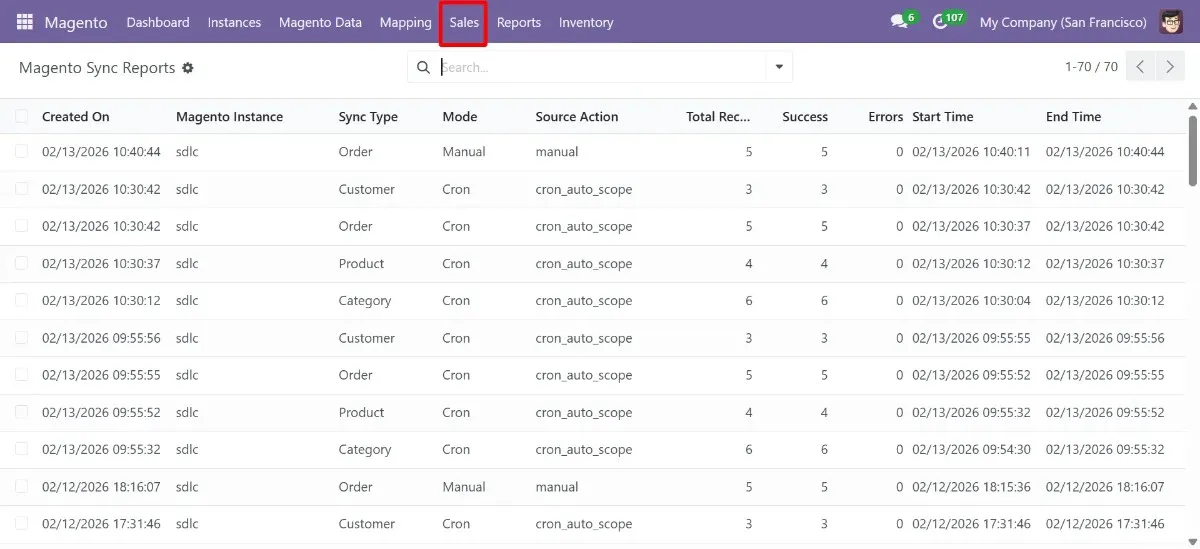Open activities clock icon with badge 107
The height and width of the screenshot is (549, 1200).
(x=948, y=21)
